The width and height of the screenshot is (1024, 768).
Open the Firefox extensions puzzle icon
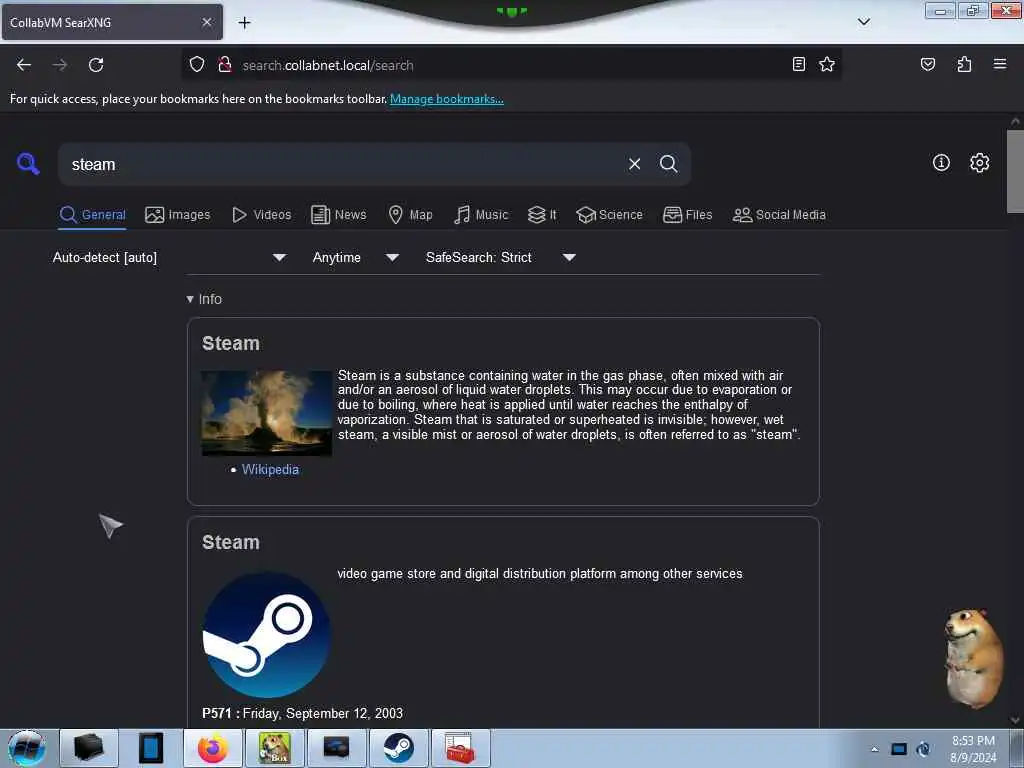point(964,64)
